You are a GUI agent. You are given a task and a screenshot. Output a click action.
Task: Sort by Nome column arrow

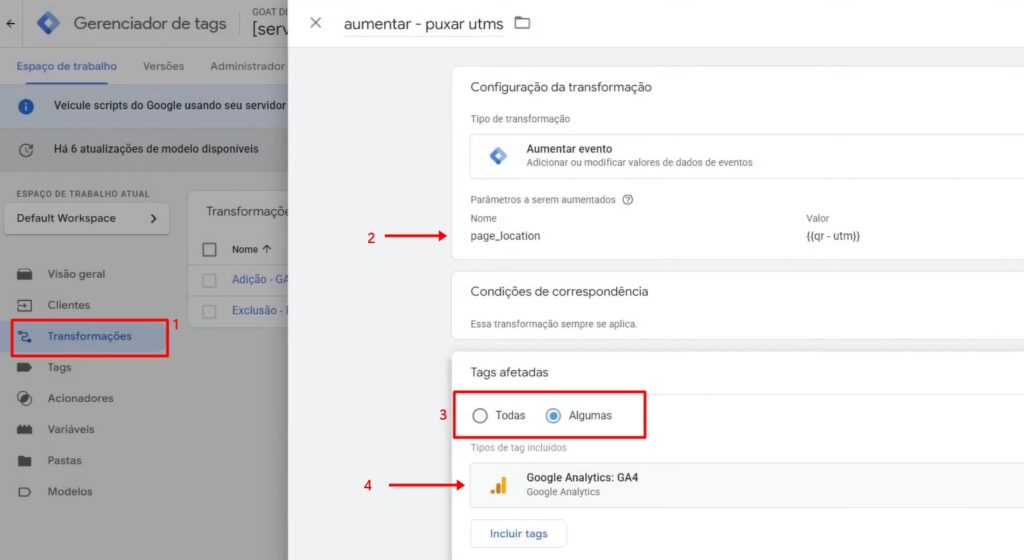pyautogui.click(x=266, y=249)
